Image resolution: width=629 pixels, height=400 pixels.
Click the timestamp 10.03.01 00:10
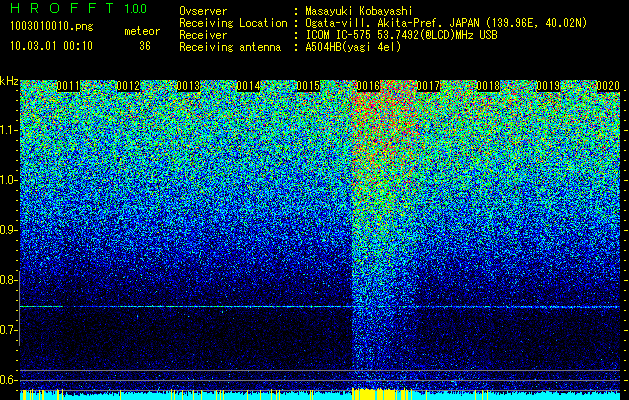pyautogui.click(x=51, y=46)
